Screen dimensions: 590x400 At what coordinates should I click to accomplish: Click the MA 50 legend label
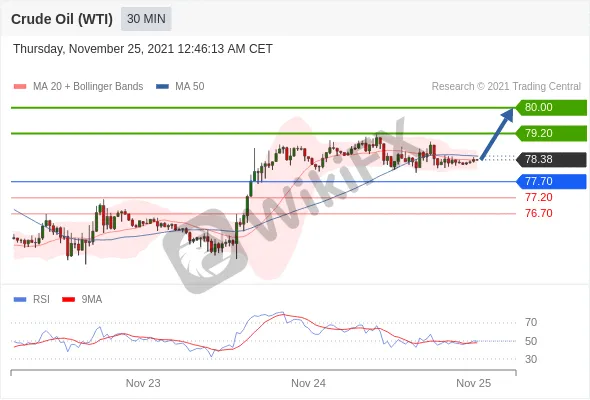190,87
